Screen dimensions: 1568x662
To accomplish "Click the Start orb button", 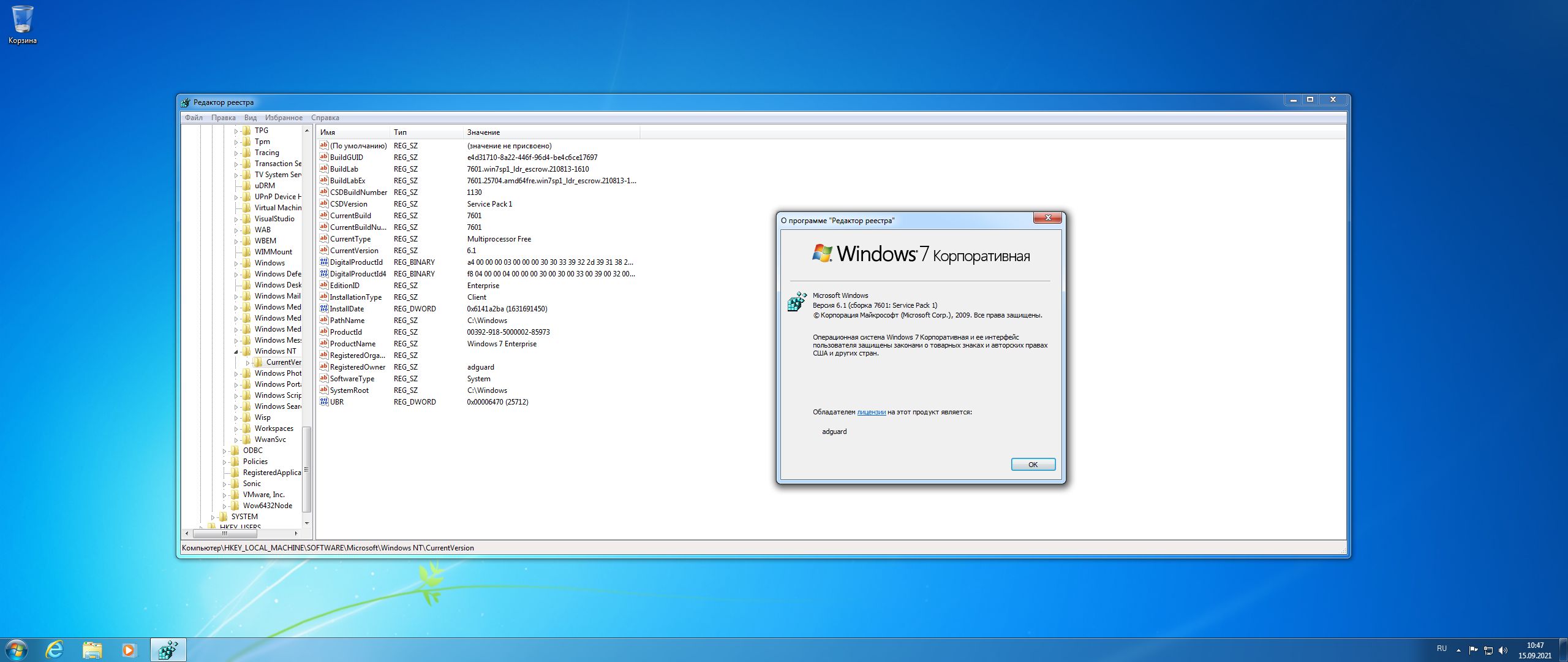I will 17,650.
